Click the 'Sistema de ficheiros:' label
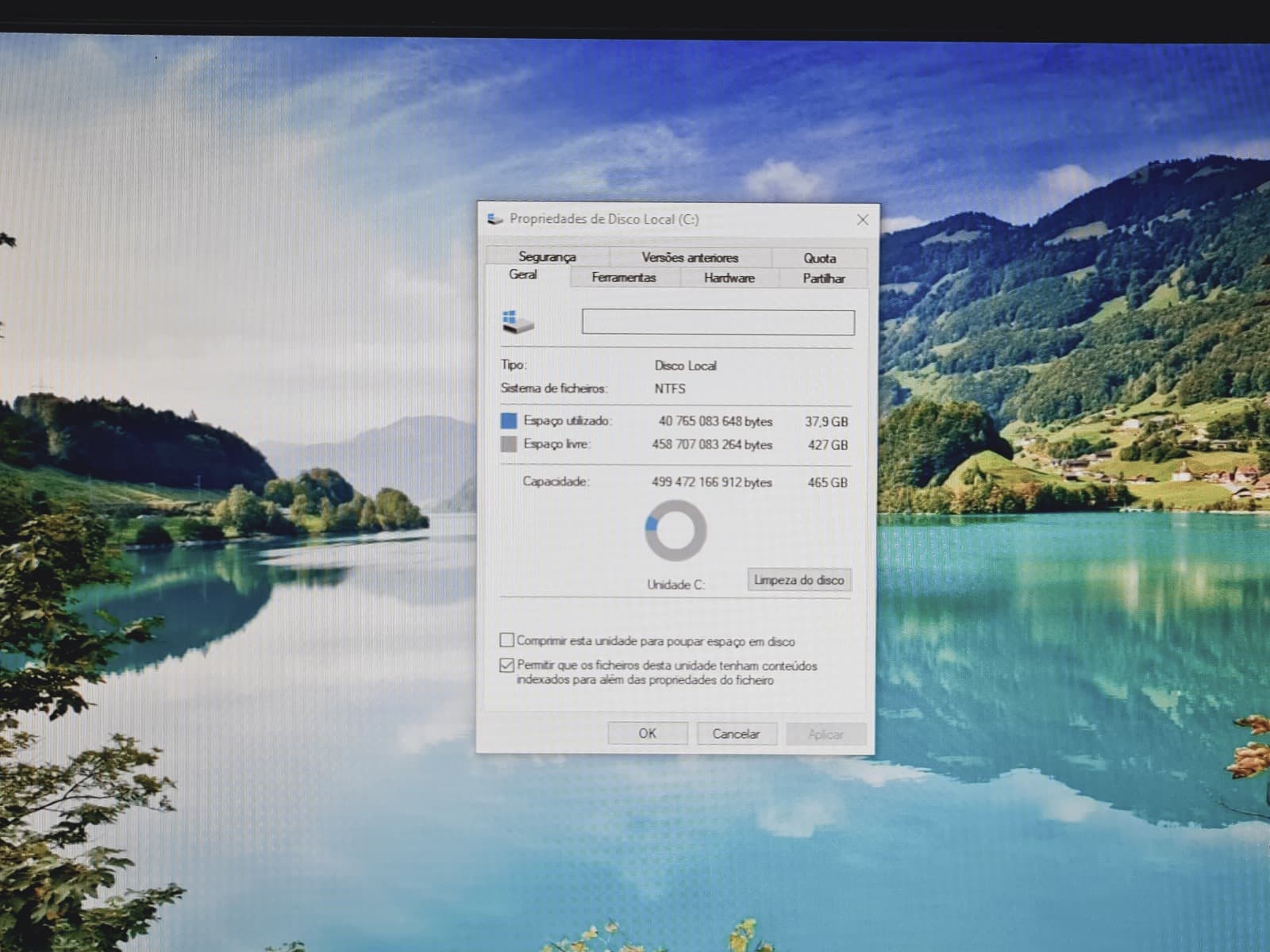1270x952 pixels. click(x=554, y=388)
